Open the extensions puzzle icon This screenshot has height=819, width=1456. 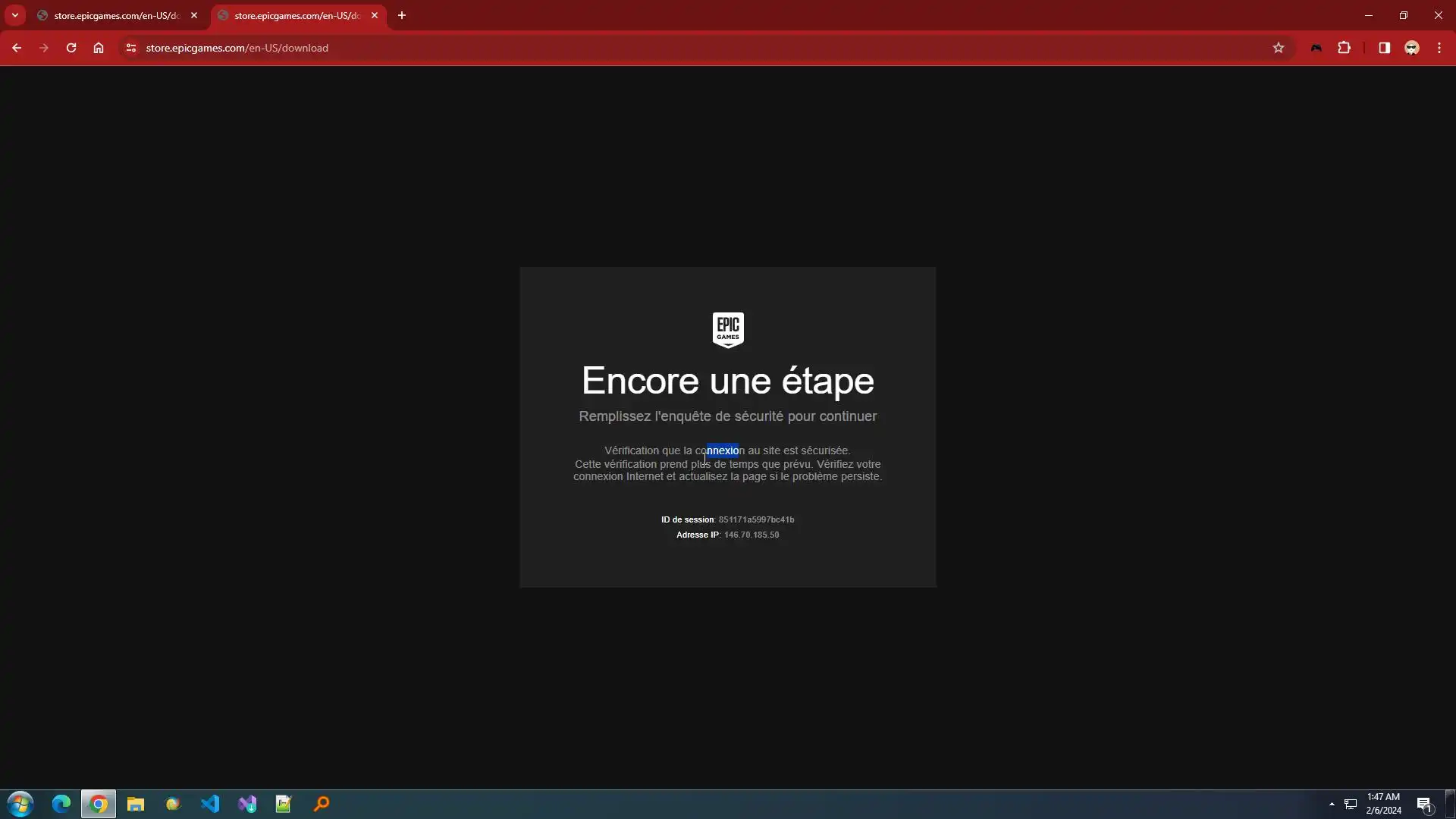[x=1344, y=48]
